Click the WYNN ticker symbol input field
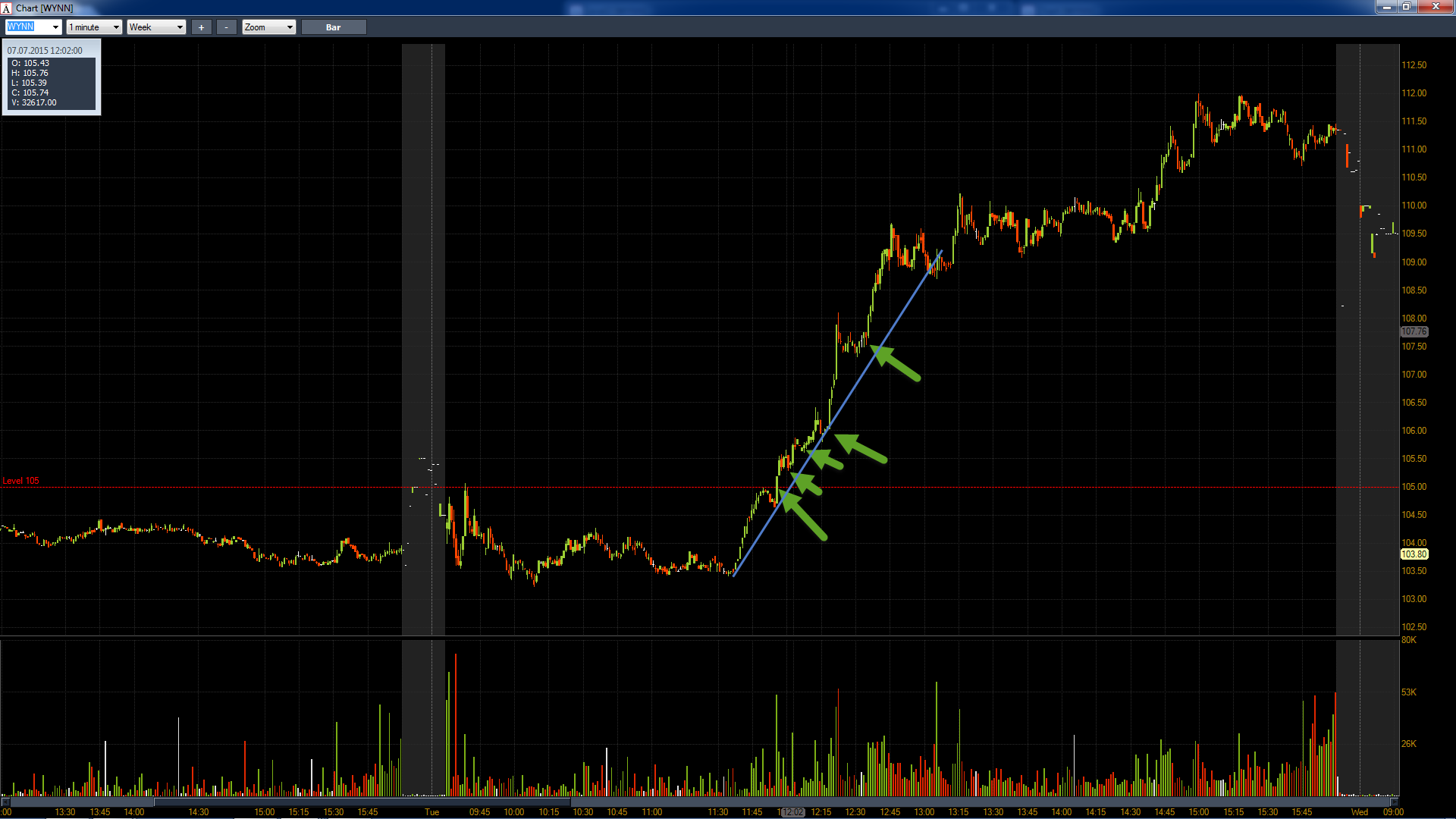 (27, 27)
